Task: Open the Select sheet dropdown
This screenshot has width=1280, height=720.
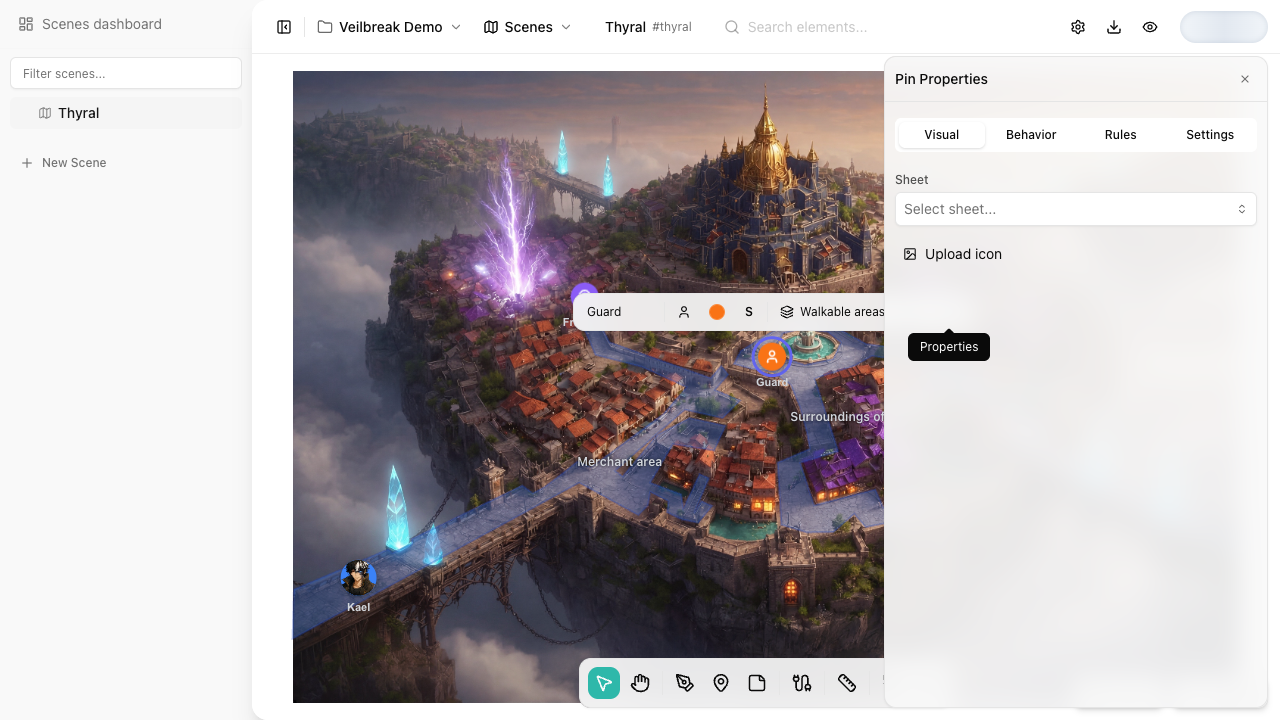Action: click(x=1076, y=209)
